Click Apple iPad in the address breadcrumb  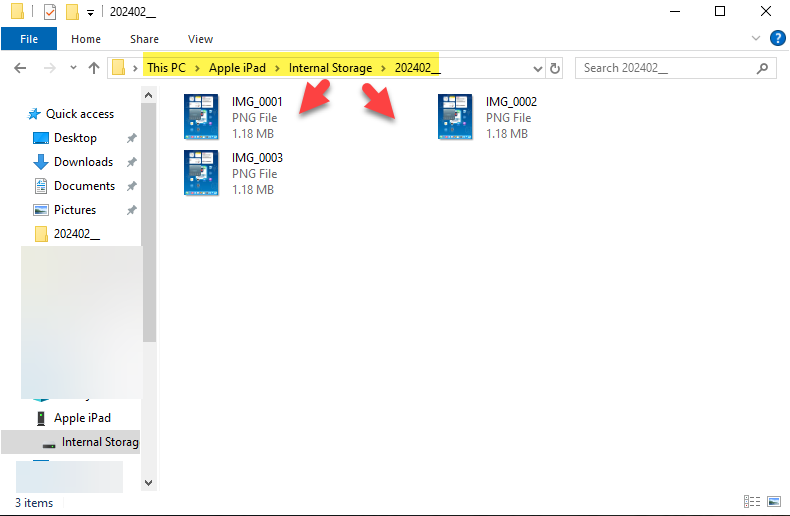click(x=237, y=68)
